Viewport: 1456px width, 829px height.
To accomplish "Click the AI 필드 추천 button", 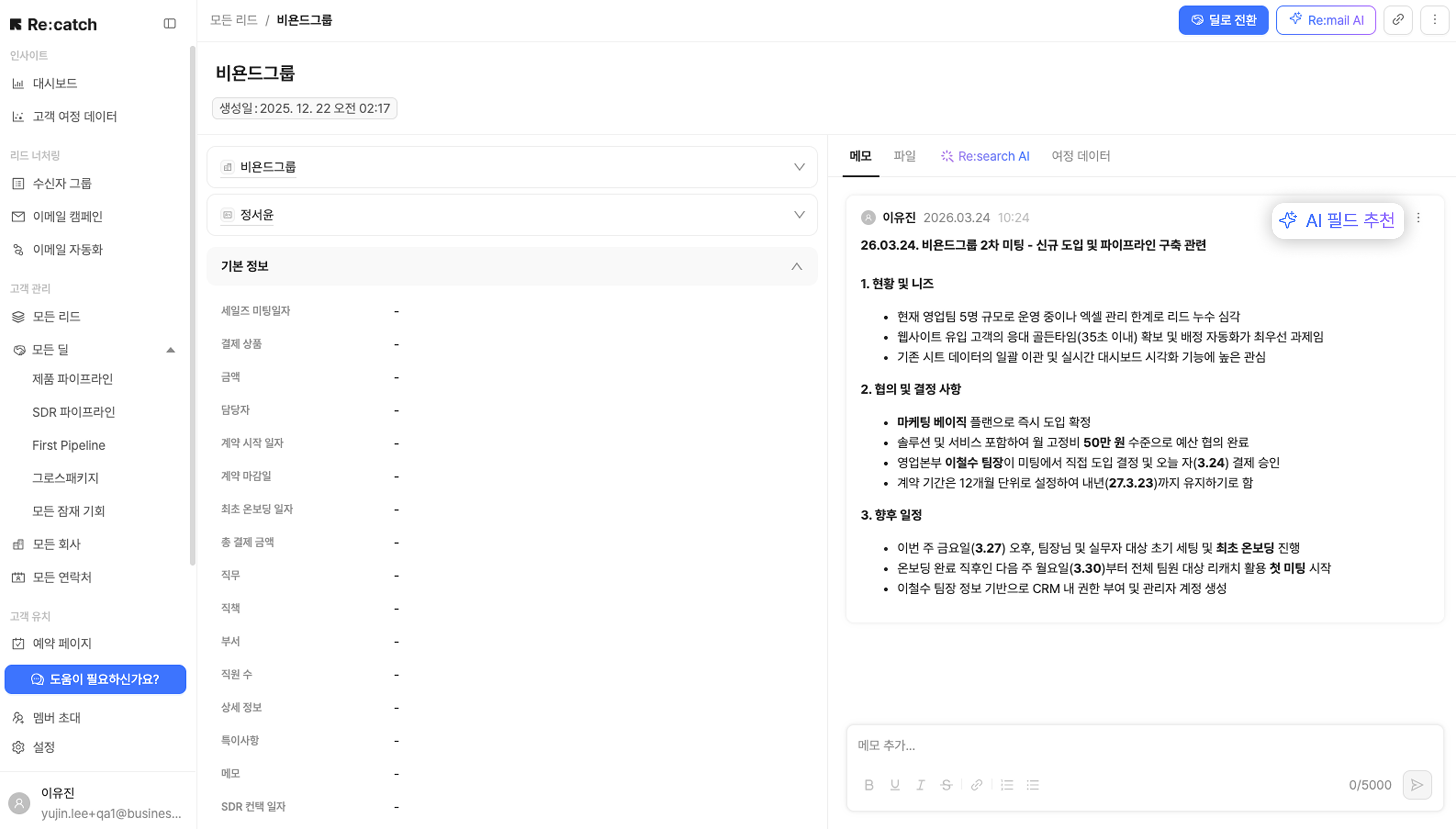I will point(1337,220).
